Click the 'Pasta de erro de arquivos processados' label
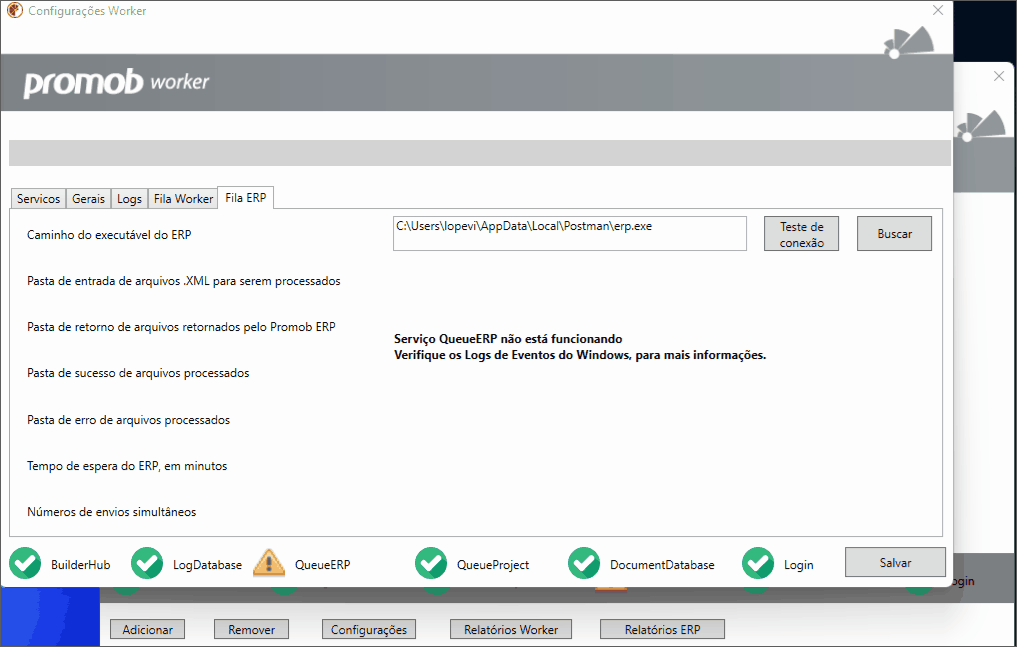This screenshot has height=647, width=1017. click(128, 420)
